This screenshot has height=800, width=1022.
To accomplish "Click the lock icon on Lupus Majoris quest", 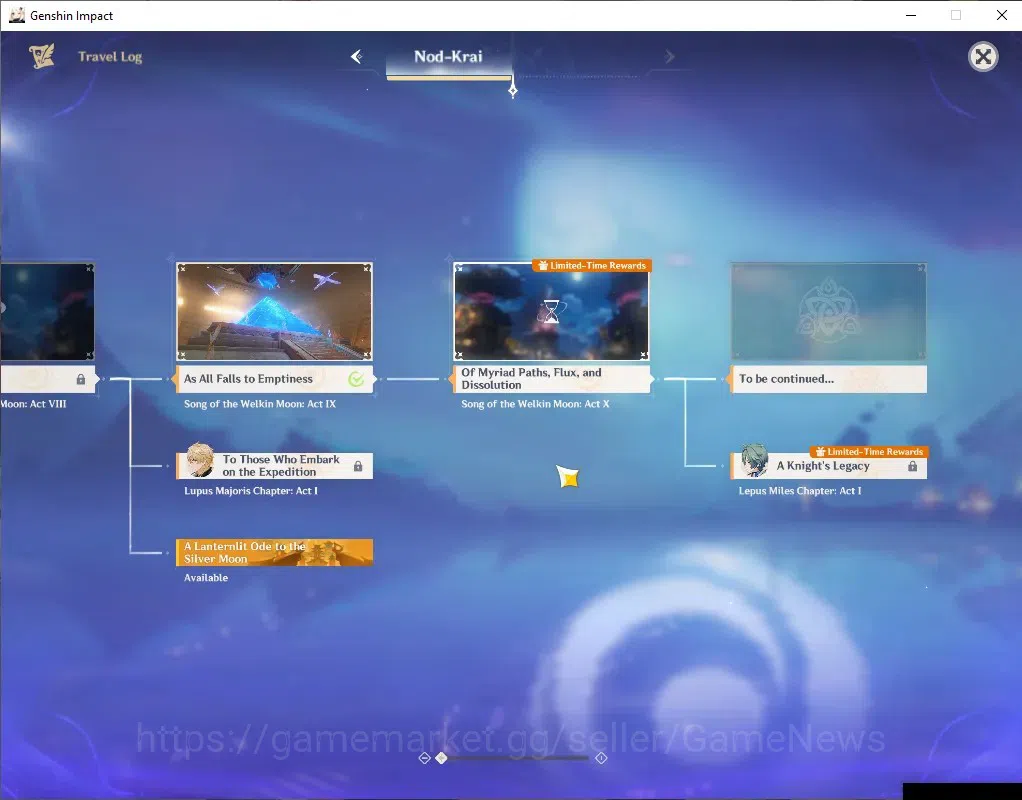I will point(358,466).
